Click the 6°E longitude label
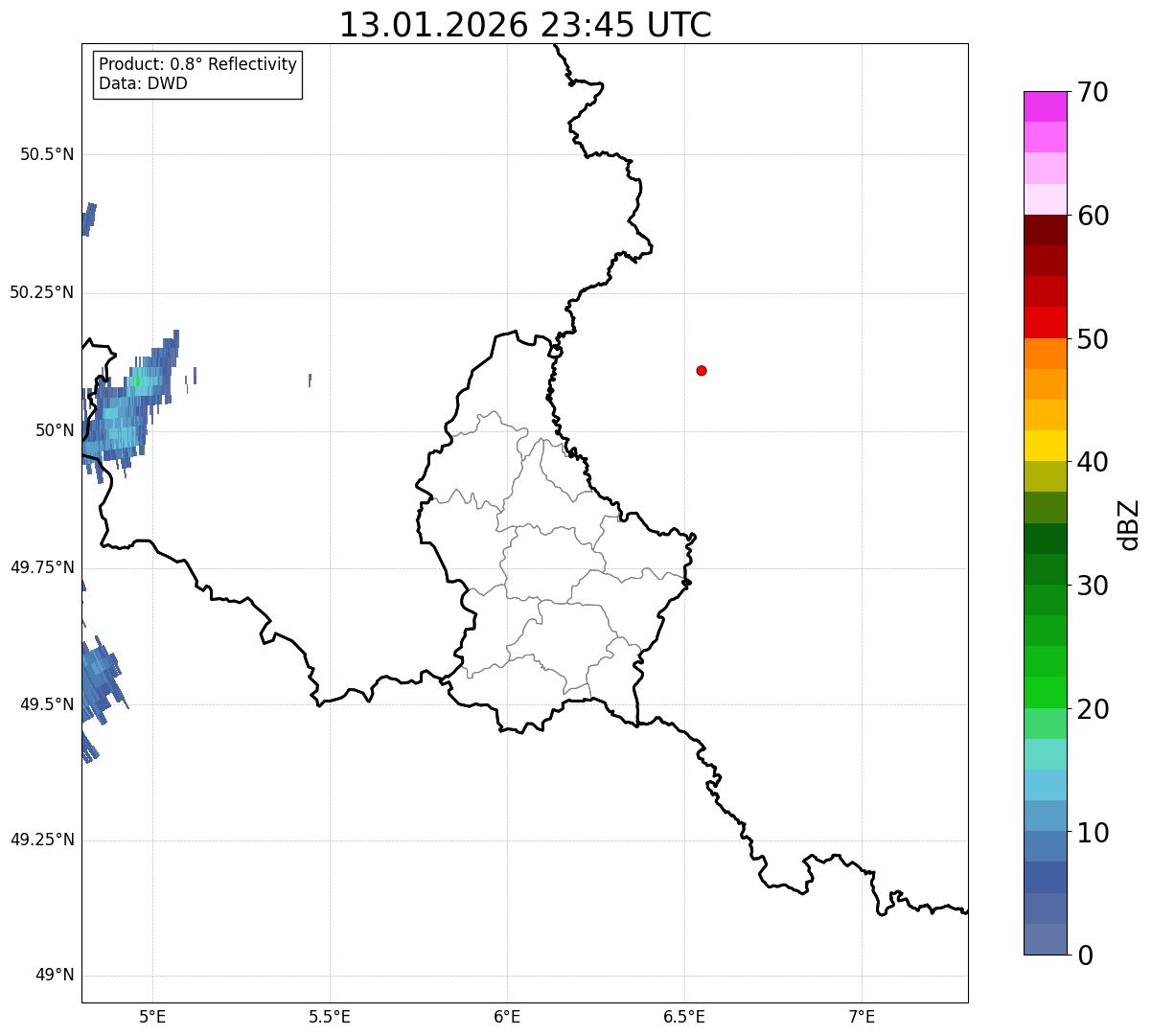1152x1036 pixels. click(507, 1016)
